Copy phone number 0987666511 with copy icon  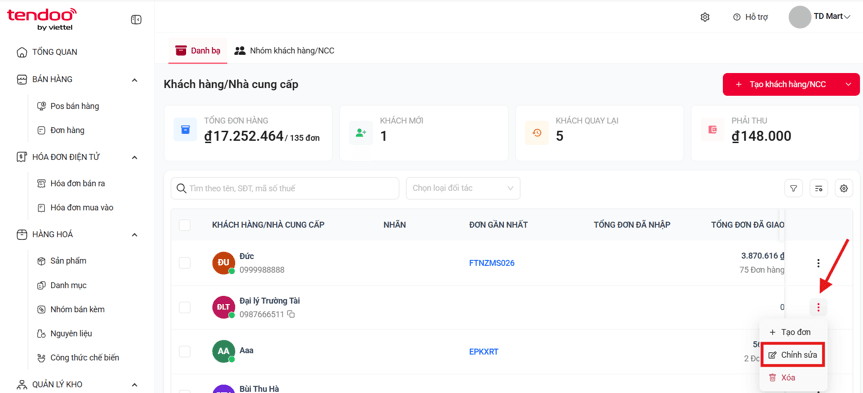[291, 314]
